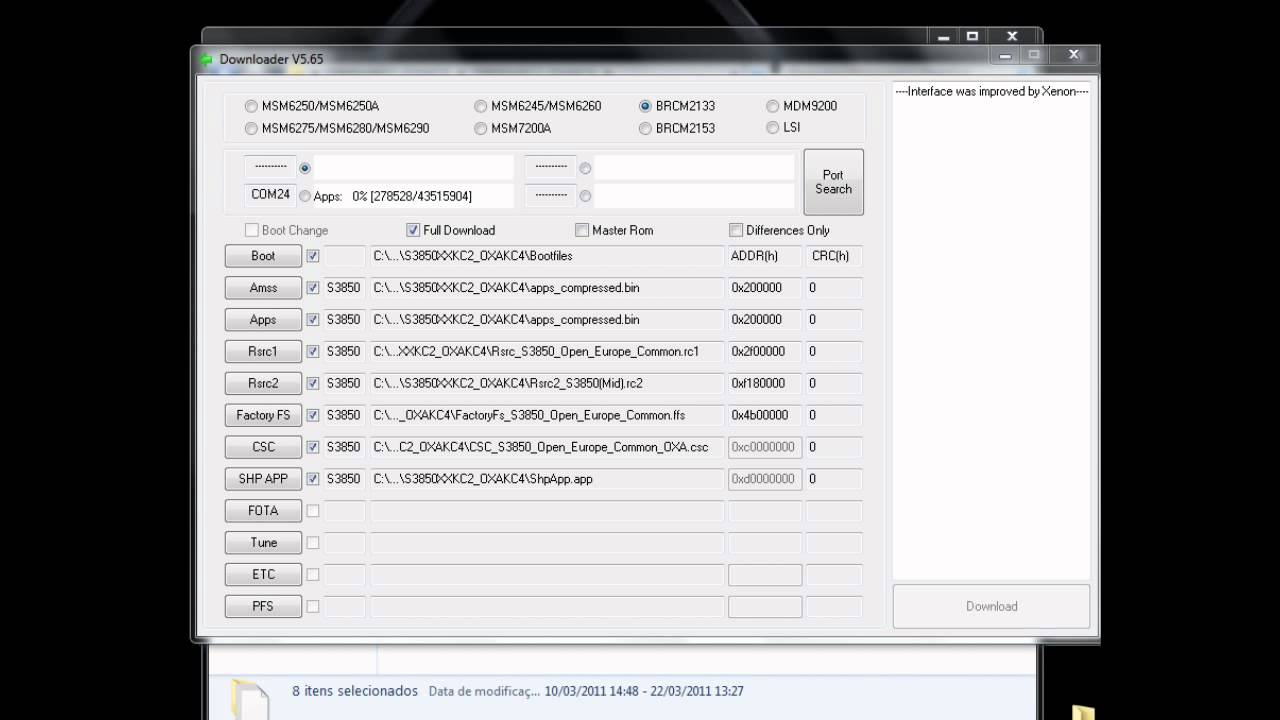Click the Rsrc1 file button
1280x720 pixels.
263,352
